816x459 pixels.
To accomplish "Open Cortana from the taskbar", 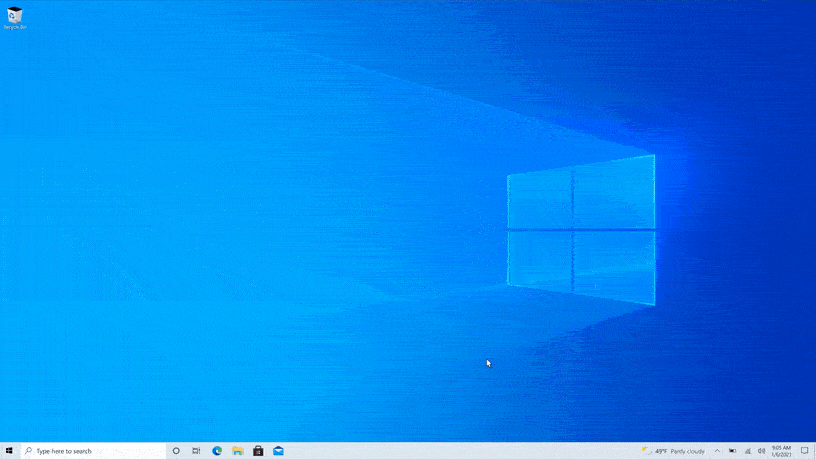I will point(176,451).
